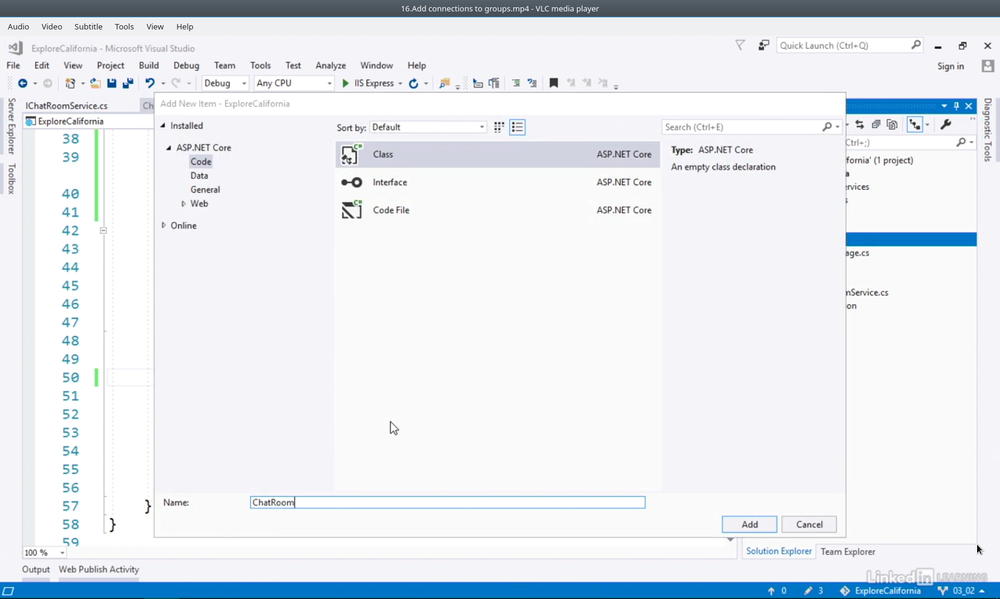
Task: Select the Class template
Action: pos(497,154)
